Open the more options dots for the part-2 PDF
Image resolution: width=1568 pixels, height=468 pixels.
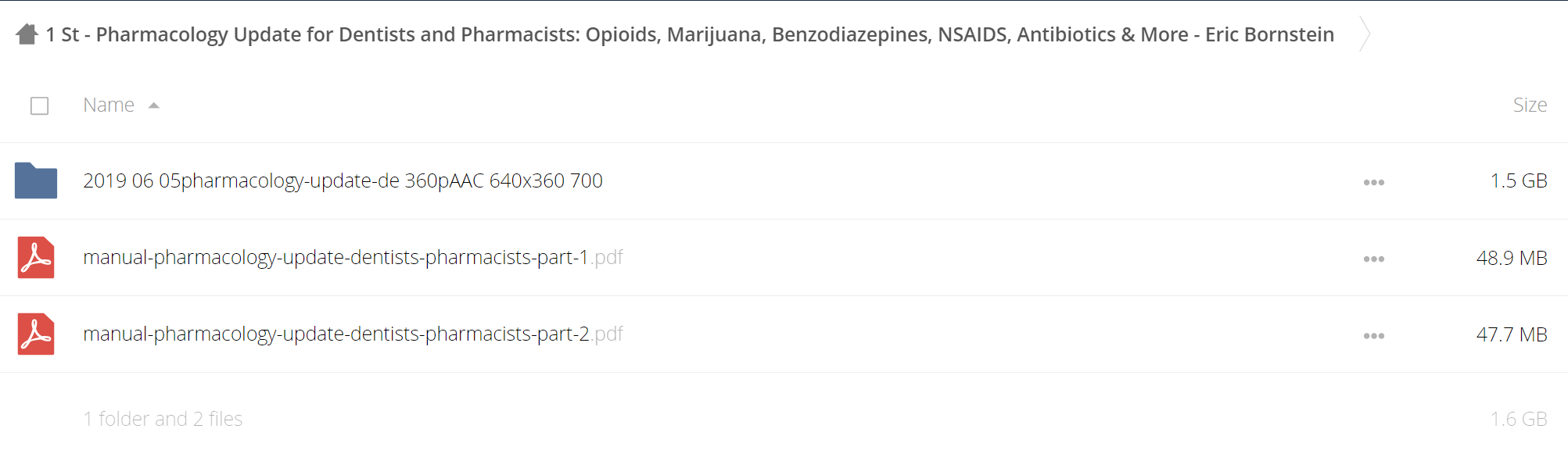tap(1374, 336)
